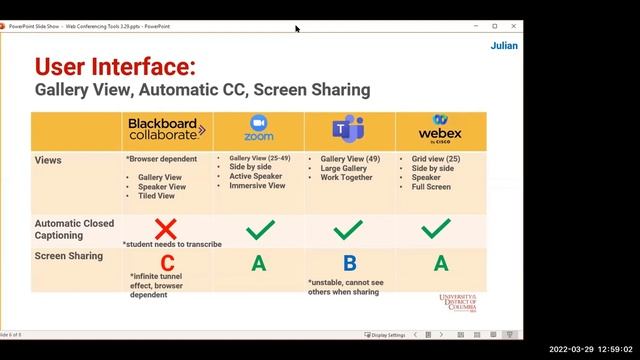Viewport: 640px width, 360px height.
Task: Close the PowerPoint Slide Show window
Action: (x=513, y=26)
